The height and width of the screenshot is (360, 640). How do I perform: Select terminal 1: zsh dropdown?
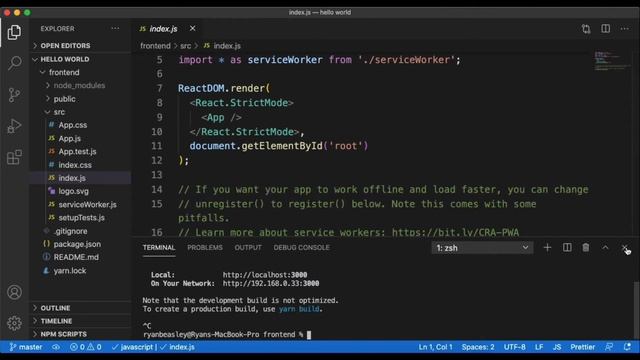coord(482,248)
